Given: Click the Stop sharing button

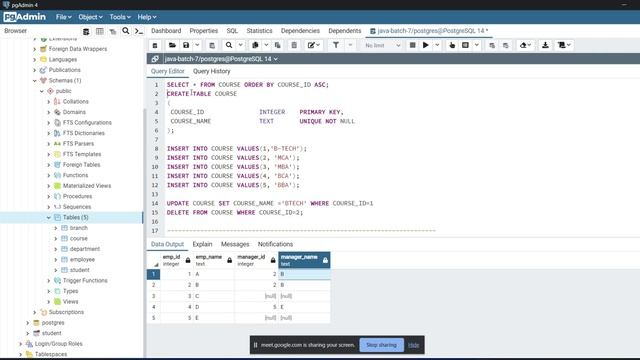Looking at the screenshot, I should (381, 345).
